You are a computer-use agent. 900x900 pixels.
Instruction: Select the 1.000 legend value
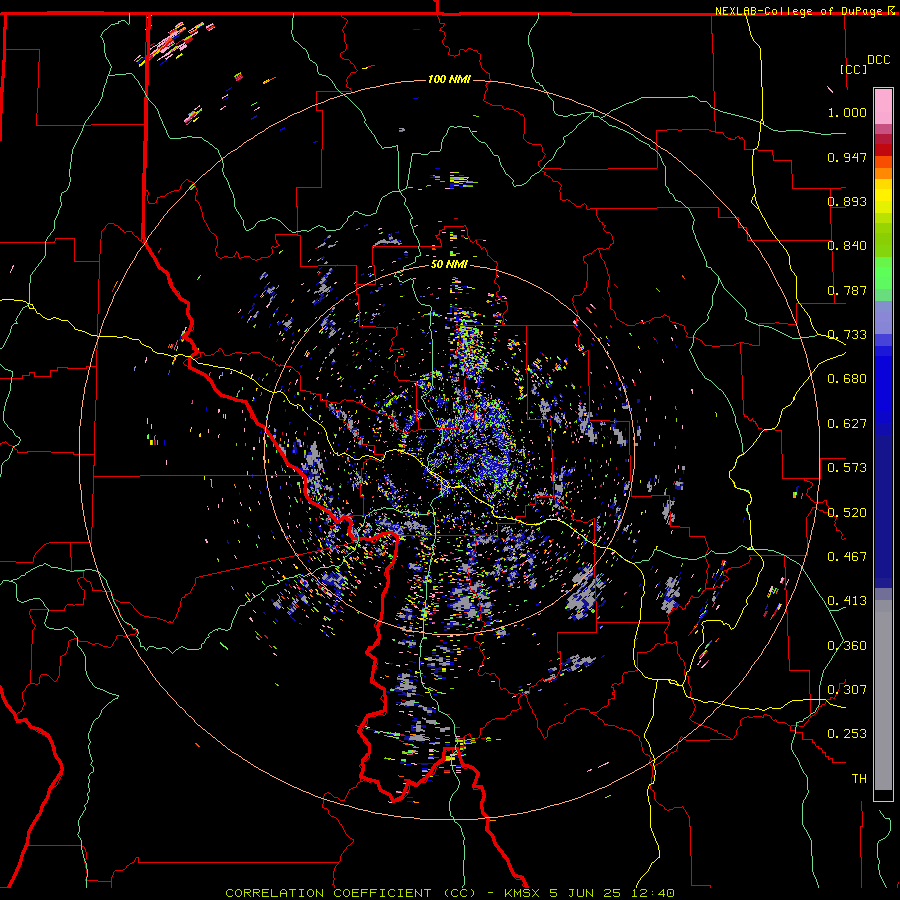pos(847,112)
